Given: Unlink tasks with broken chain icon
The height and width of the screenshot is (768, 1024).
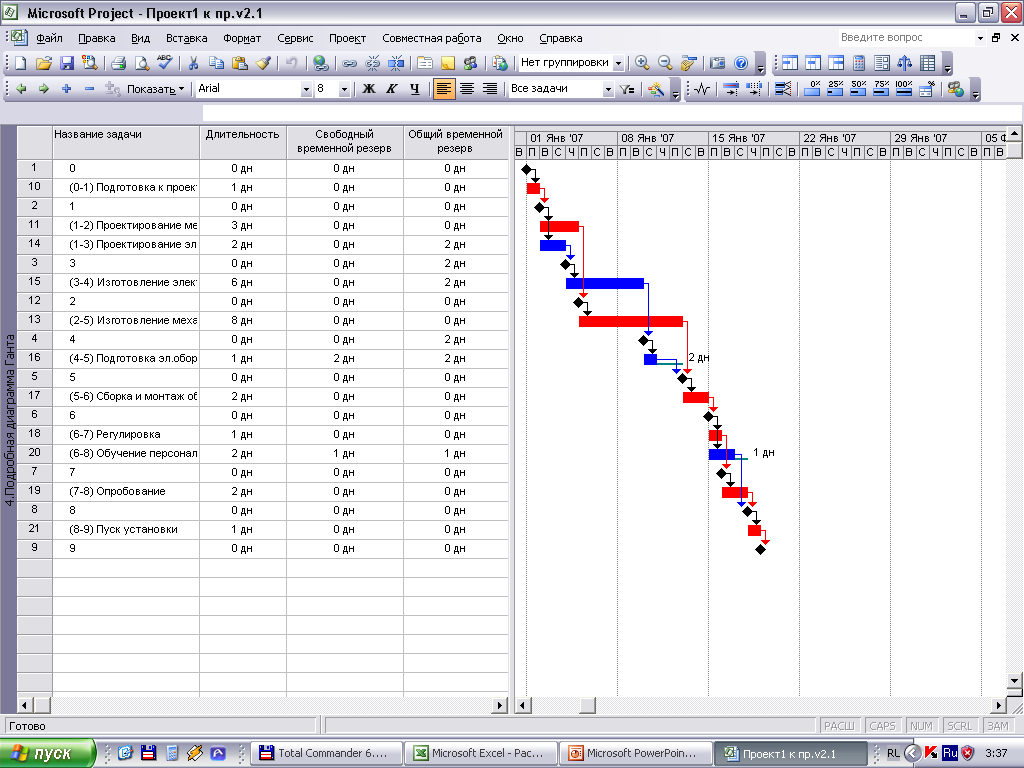Looking at the screenshot, I should point(372,63).
